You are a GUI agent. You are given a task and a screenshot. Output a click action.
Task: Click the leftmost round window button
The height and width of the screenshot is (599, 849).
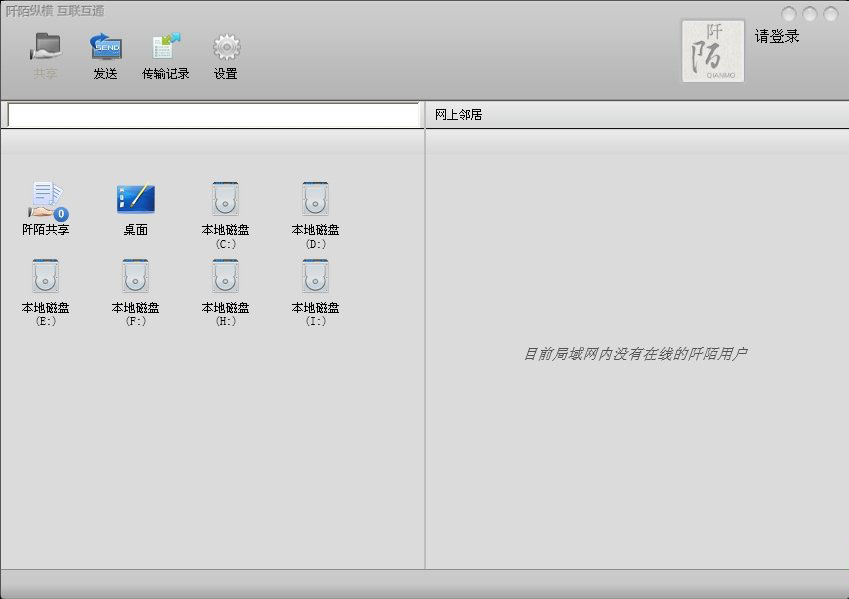click(x=789, y=14)
